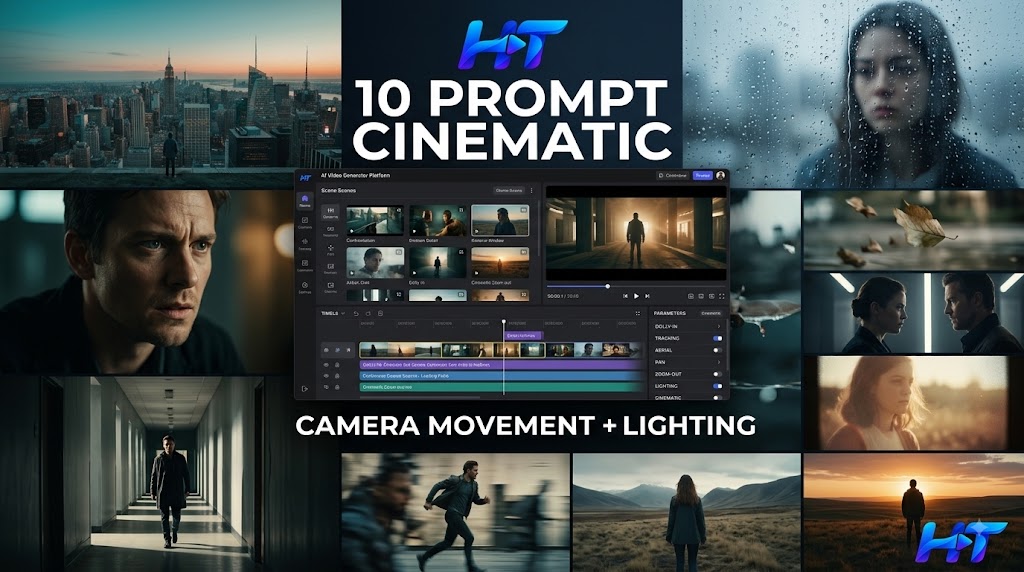Viewport: 1024px width, 572px height.
Task: Click the timeline horizontal scrollbar
Action: point(421,396)
